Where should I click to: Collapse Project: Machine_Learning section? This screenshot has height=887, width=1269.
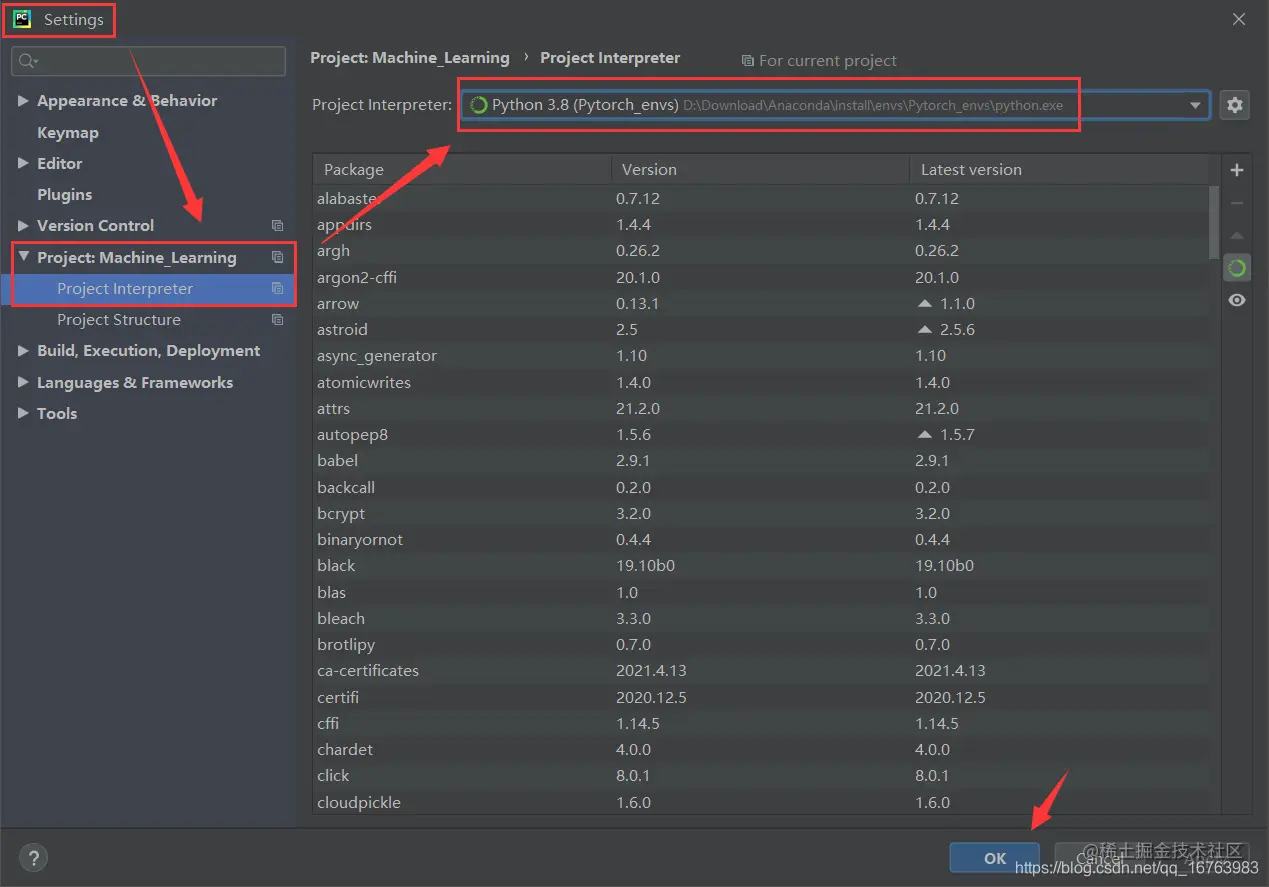[23, 257]
